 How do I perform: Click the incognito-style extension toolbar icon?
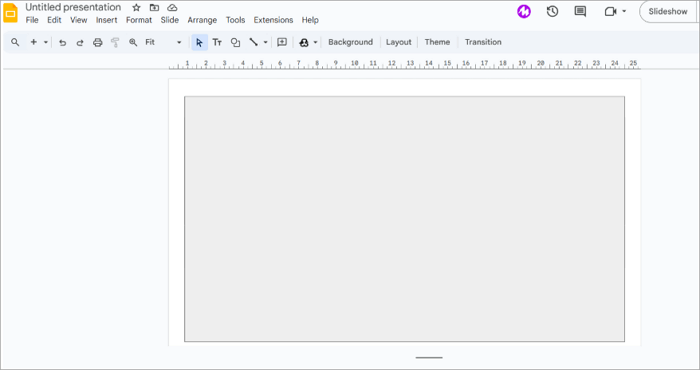point(304,42)
